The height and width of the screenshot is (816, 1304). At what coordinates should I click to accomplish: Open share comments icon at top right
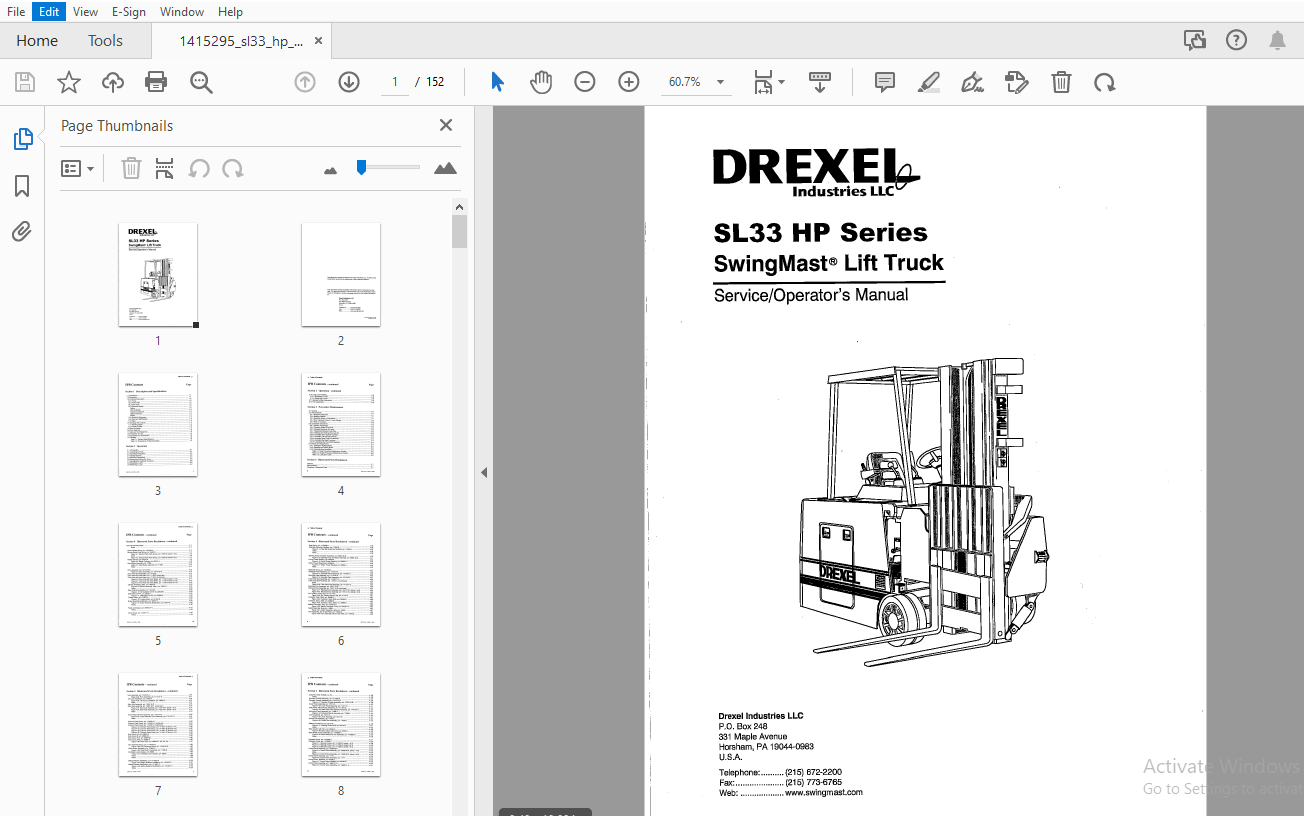(x=1194, y=40)
